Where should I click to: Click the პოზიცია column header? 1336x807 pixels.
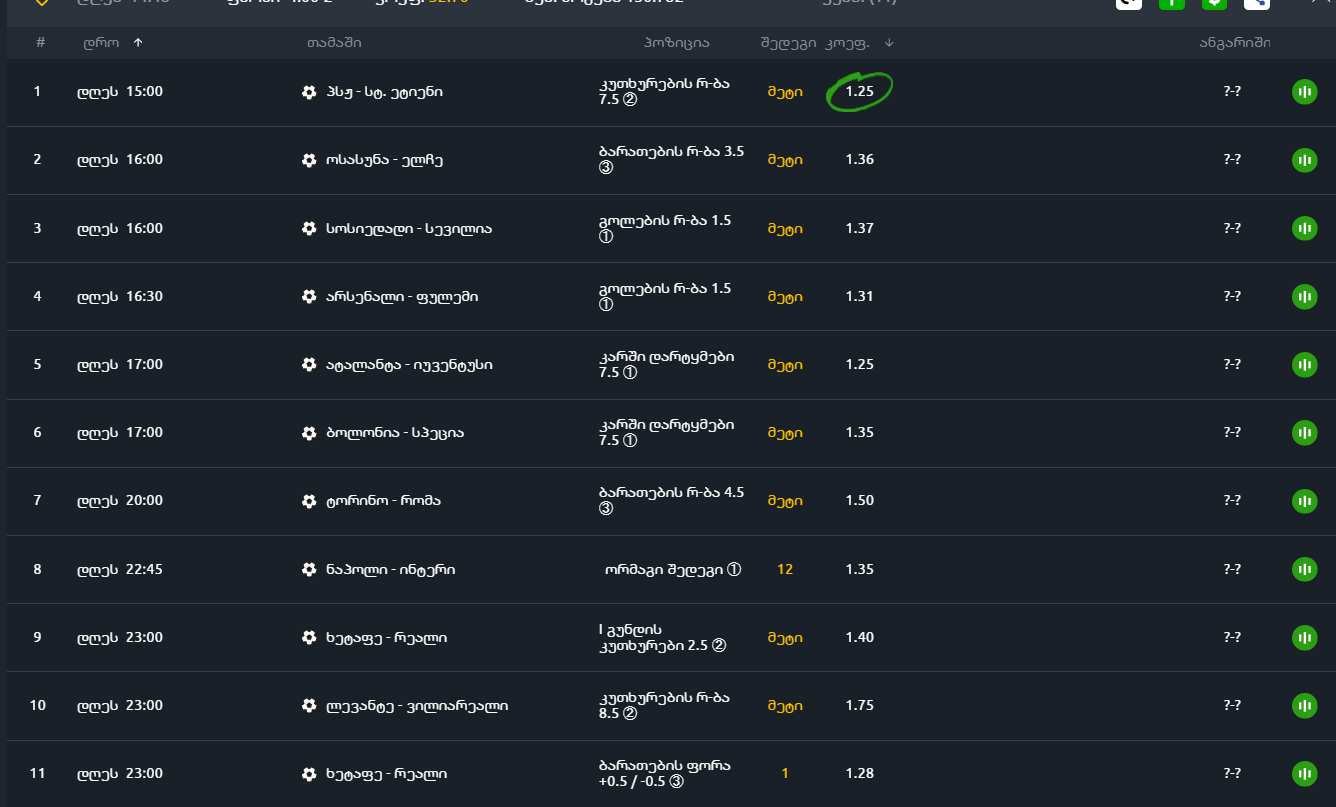coord(677,43)
